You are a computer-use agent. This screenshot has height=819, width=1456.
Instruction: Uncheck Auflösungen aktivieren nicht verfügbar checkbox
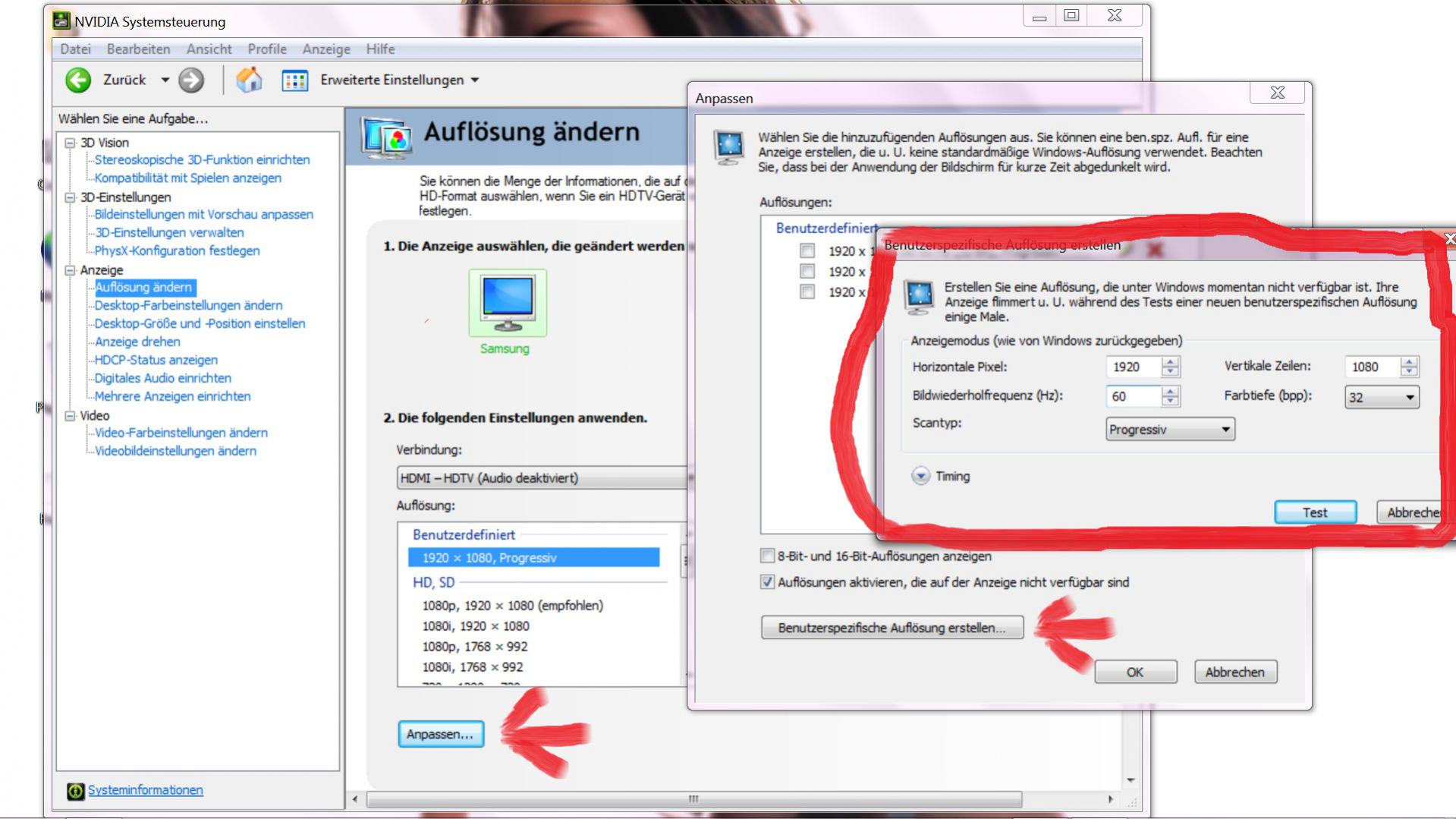767,582
